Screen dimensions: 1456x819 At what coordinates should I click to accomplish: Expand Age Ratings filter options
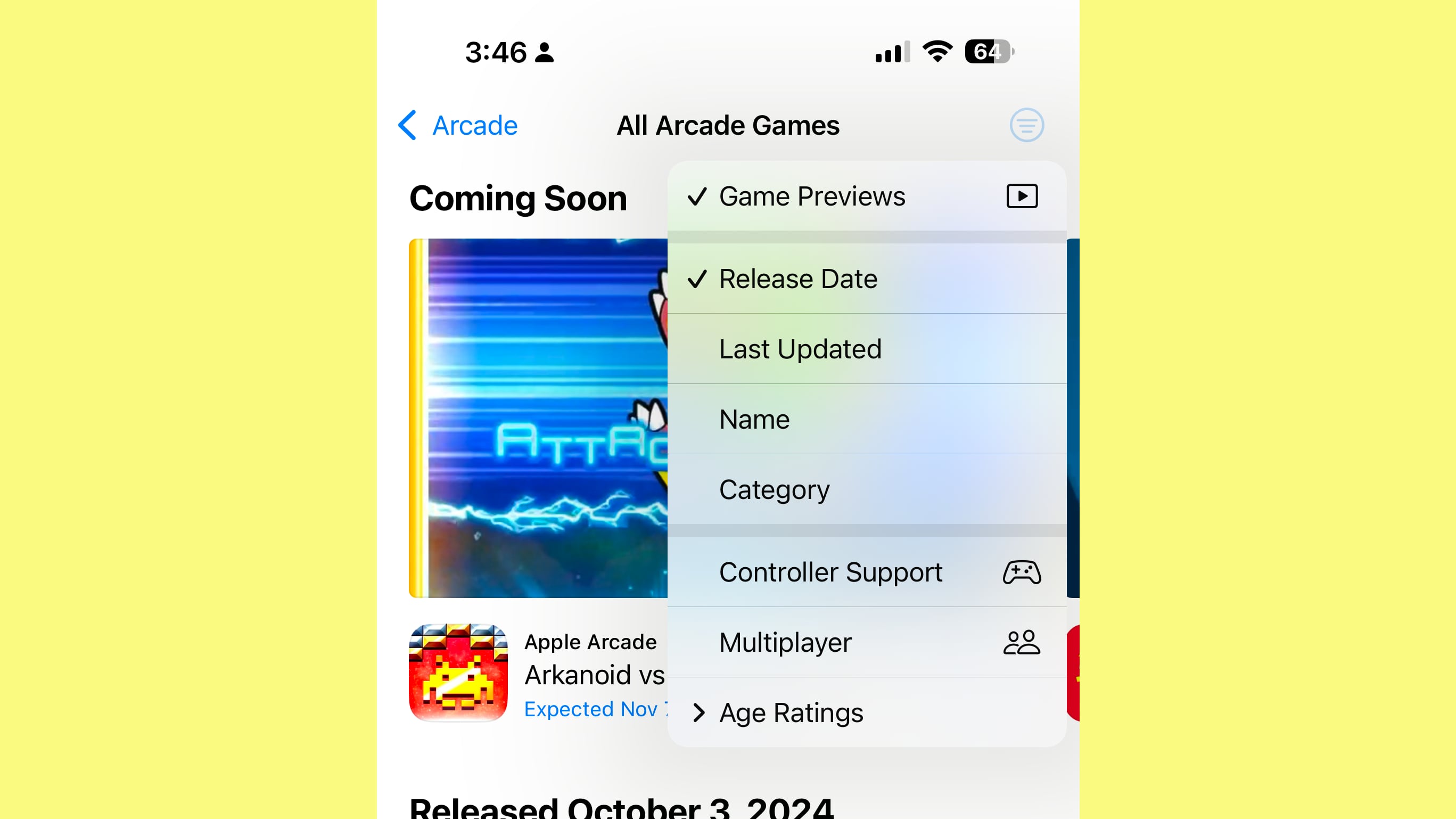coord(790,712)
